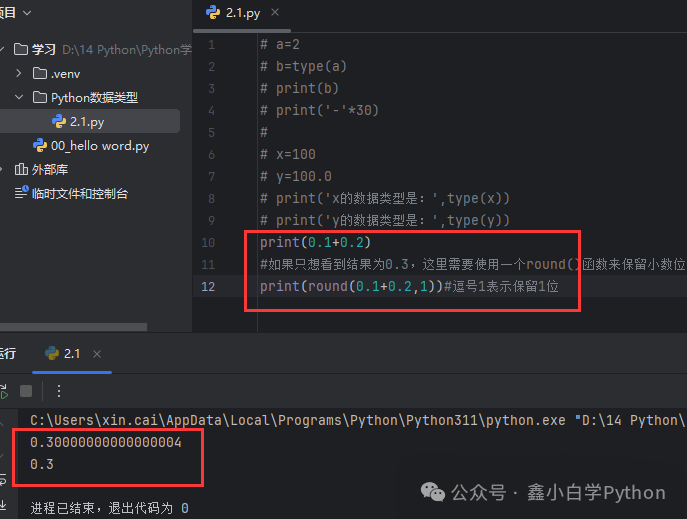Screen dimensions: 687x519
Task: Click line number 12 in gutter
Action: 208,286
